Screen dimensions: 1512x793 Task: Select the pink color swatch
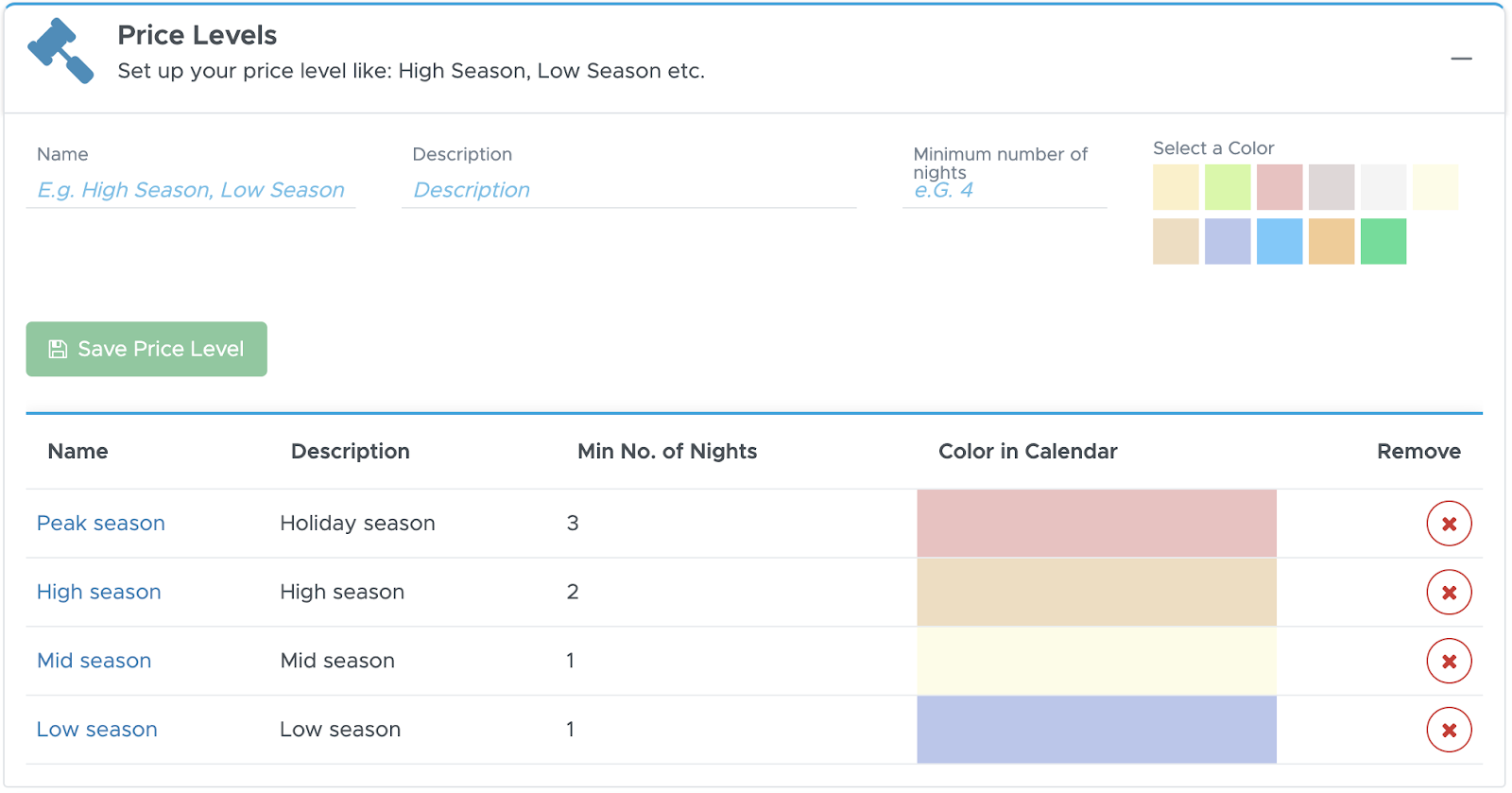click(x=1280, y=187)
